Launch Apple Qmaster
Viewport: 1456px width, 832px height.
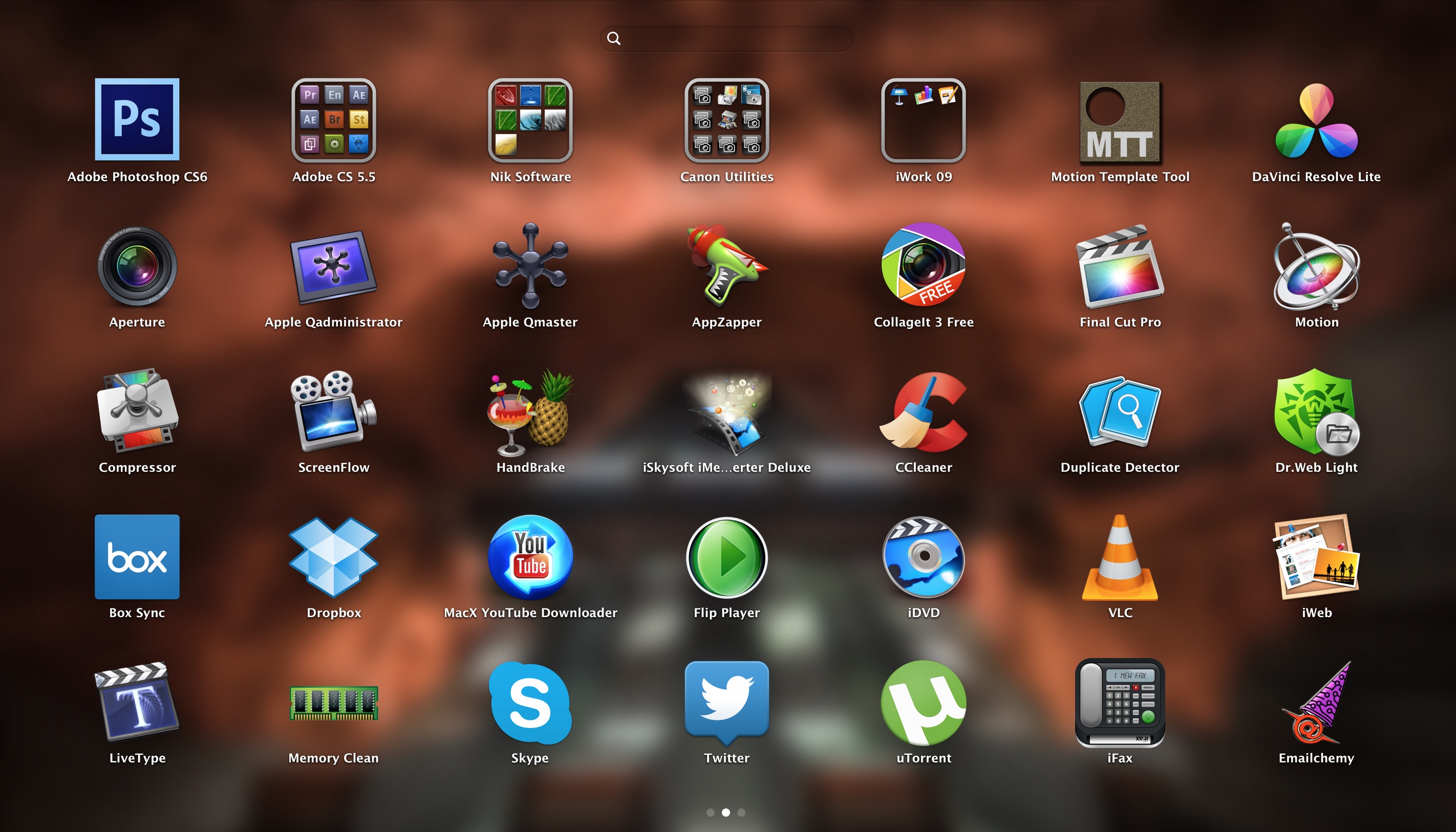pyautogui.click(x=530, y=266)
